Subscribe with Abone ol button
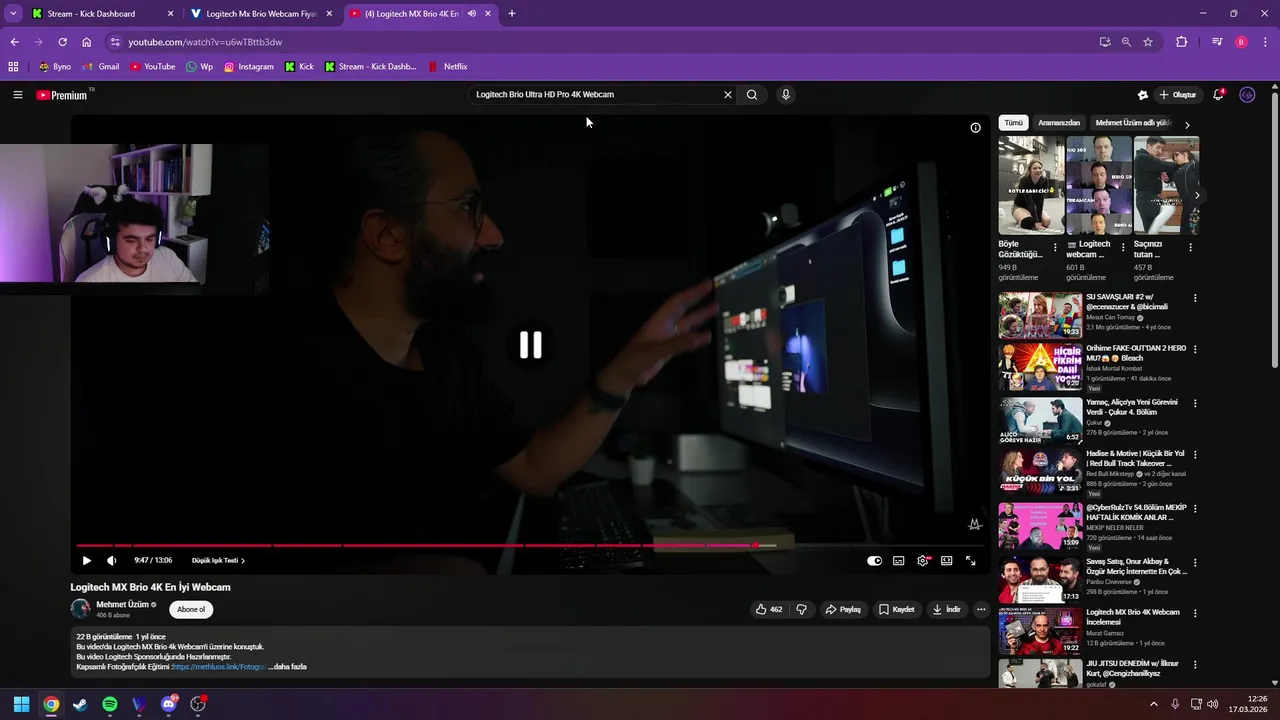 [191, 609]
